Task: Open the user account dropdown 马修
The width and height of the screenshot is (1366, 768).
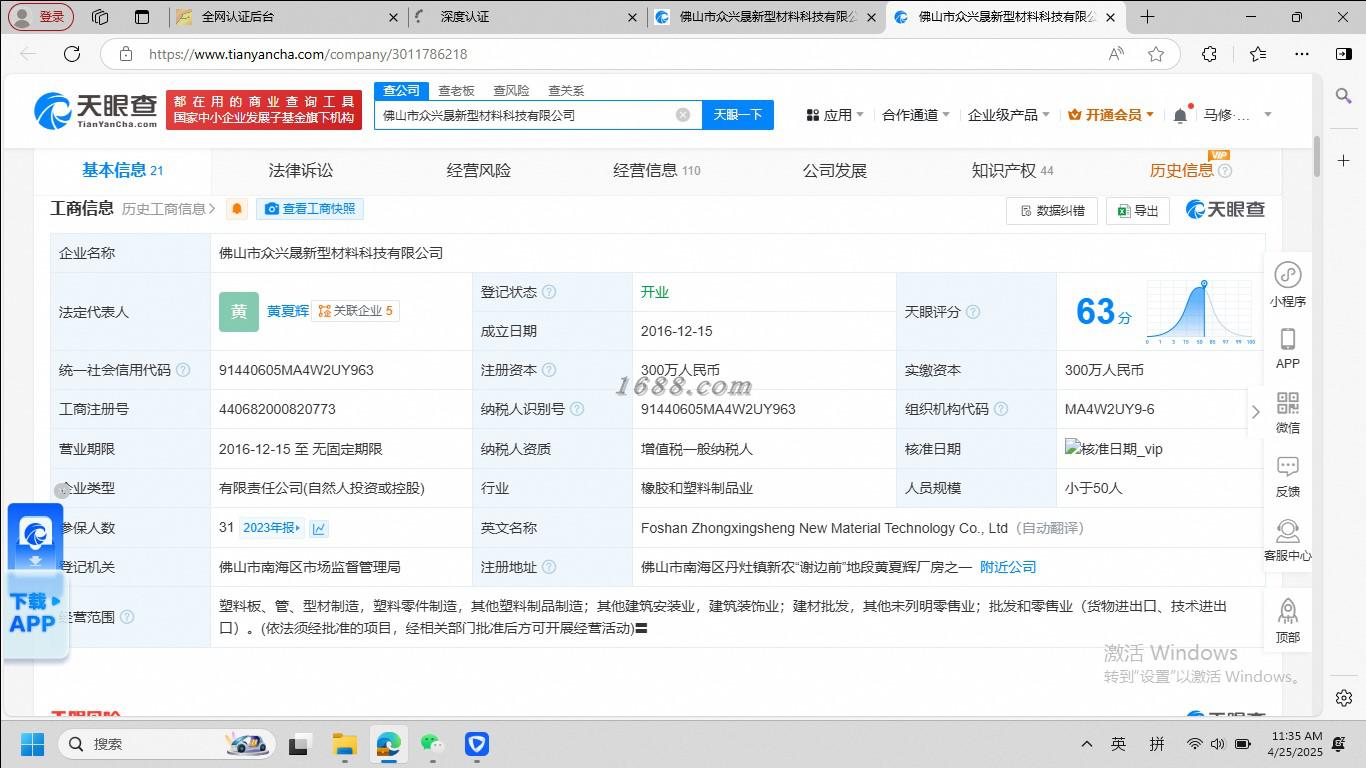Action: [x=1237, y=115]
